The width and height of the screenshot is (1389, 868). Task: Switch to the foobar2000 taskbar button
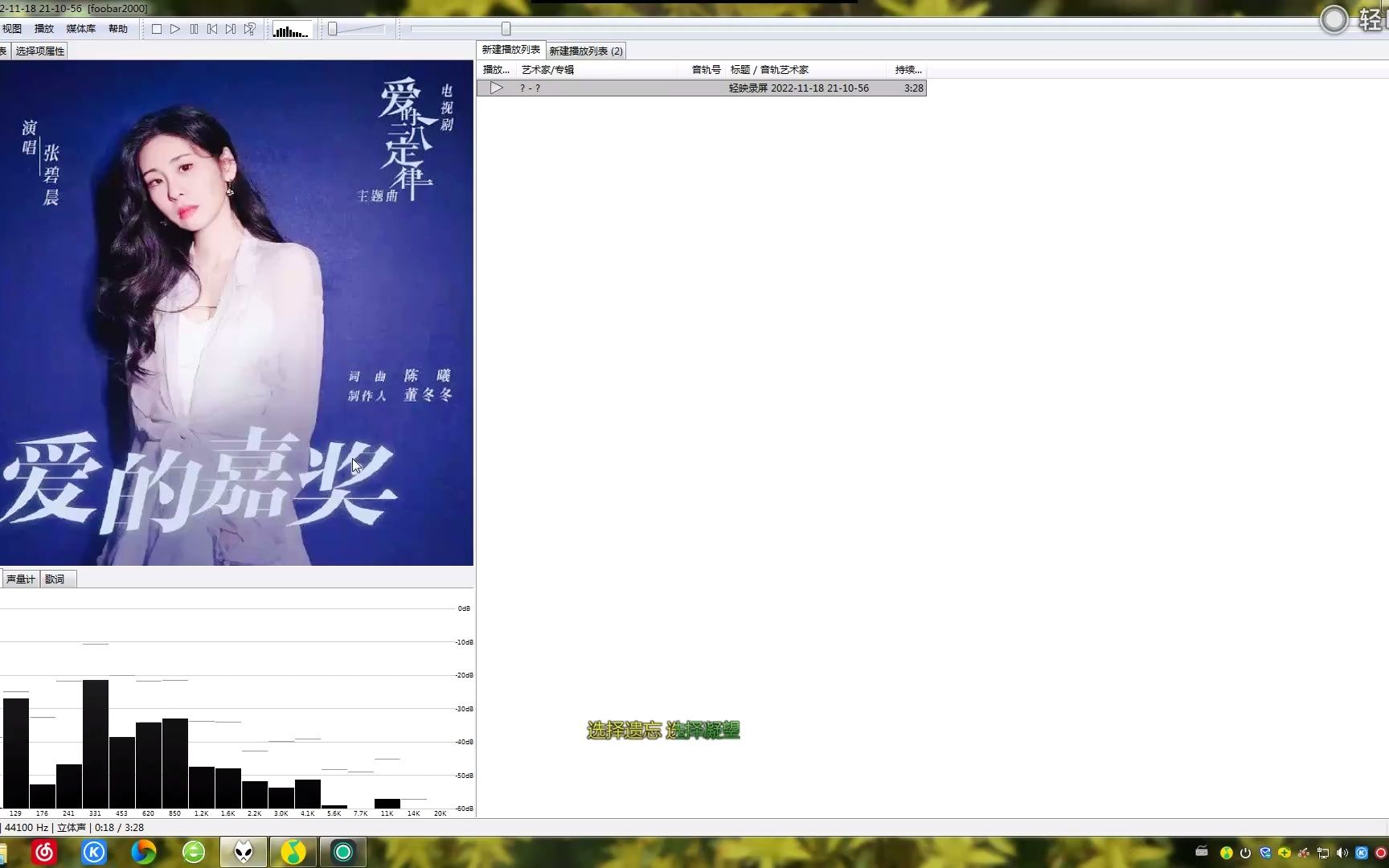click(244, 852)
